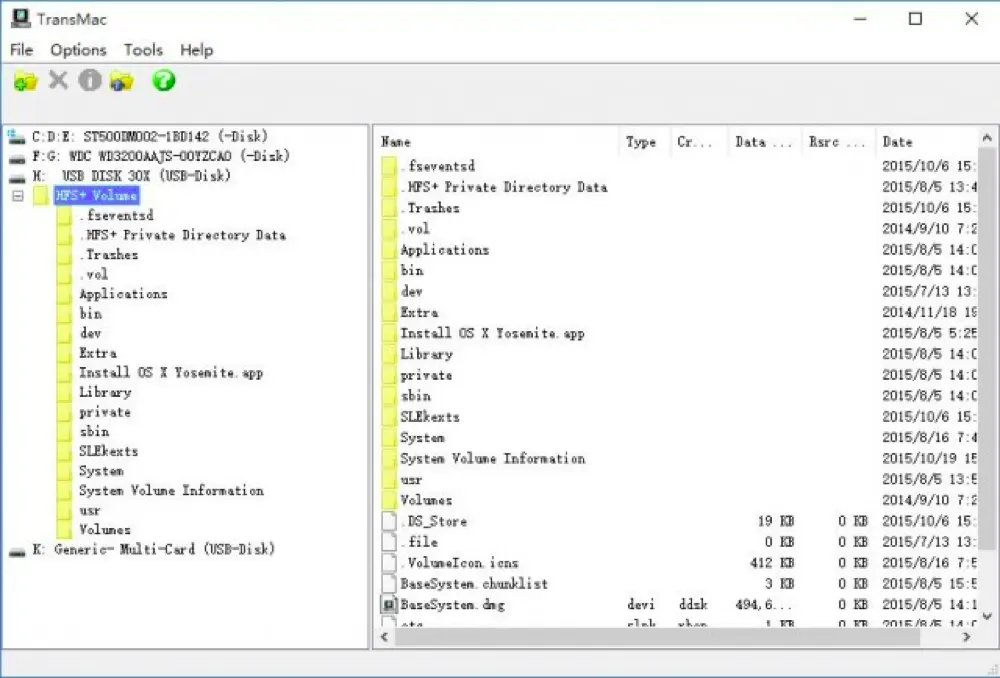Select the .file entry in file list
Screen dimensions: 1000x678
pyautogui.click(x=419, y=542)
